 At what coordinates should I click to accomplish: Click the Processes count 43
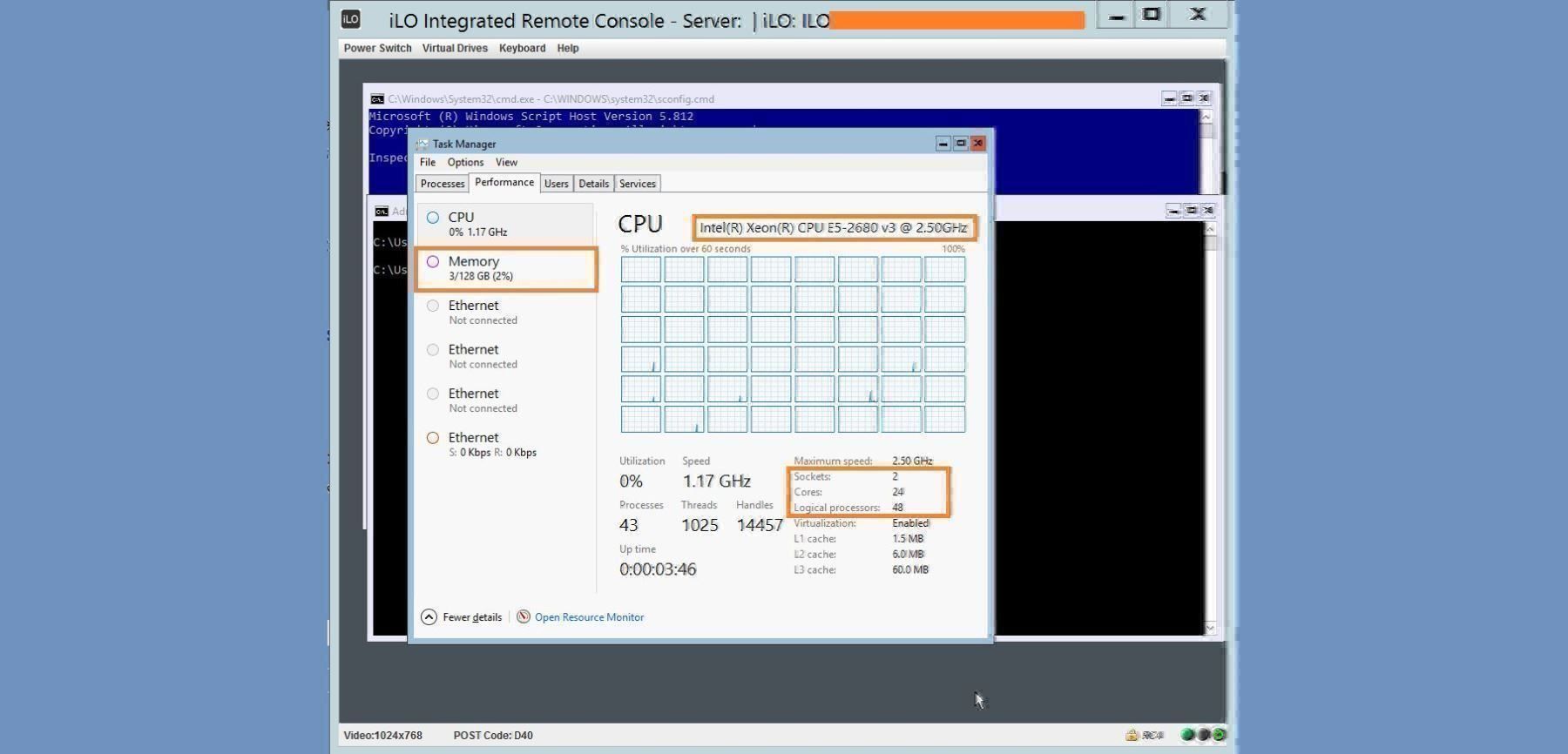629,526
